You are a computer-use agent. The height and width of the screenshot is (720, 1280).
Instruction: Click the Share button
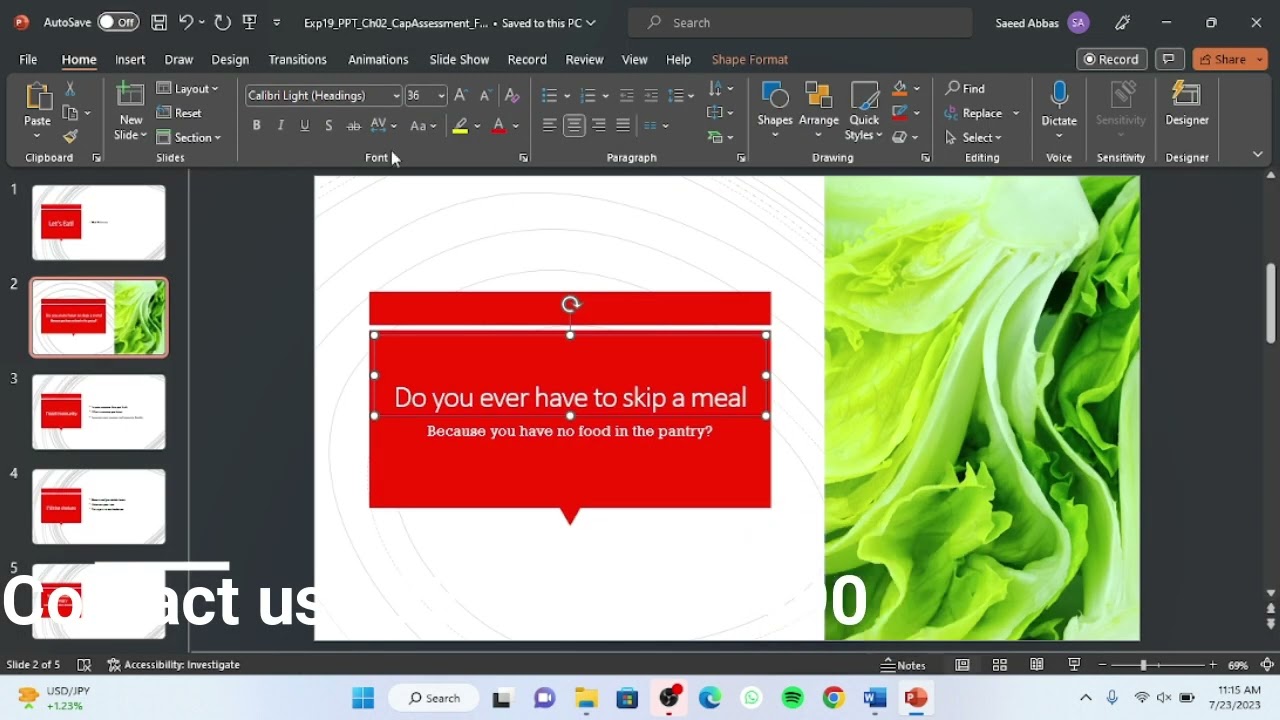point(1230,59)
